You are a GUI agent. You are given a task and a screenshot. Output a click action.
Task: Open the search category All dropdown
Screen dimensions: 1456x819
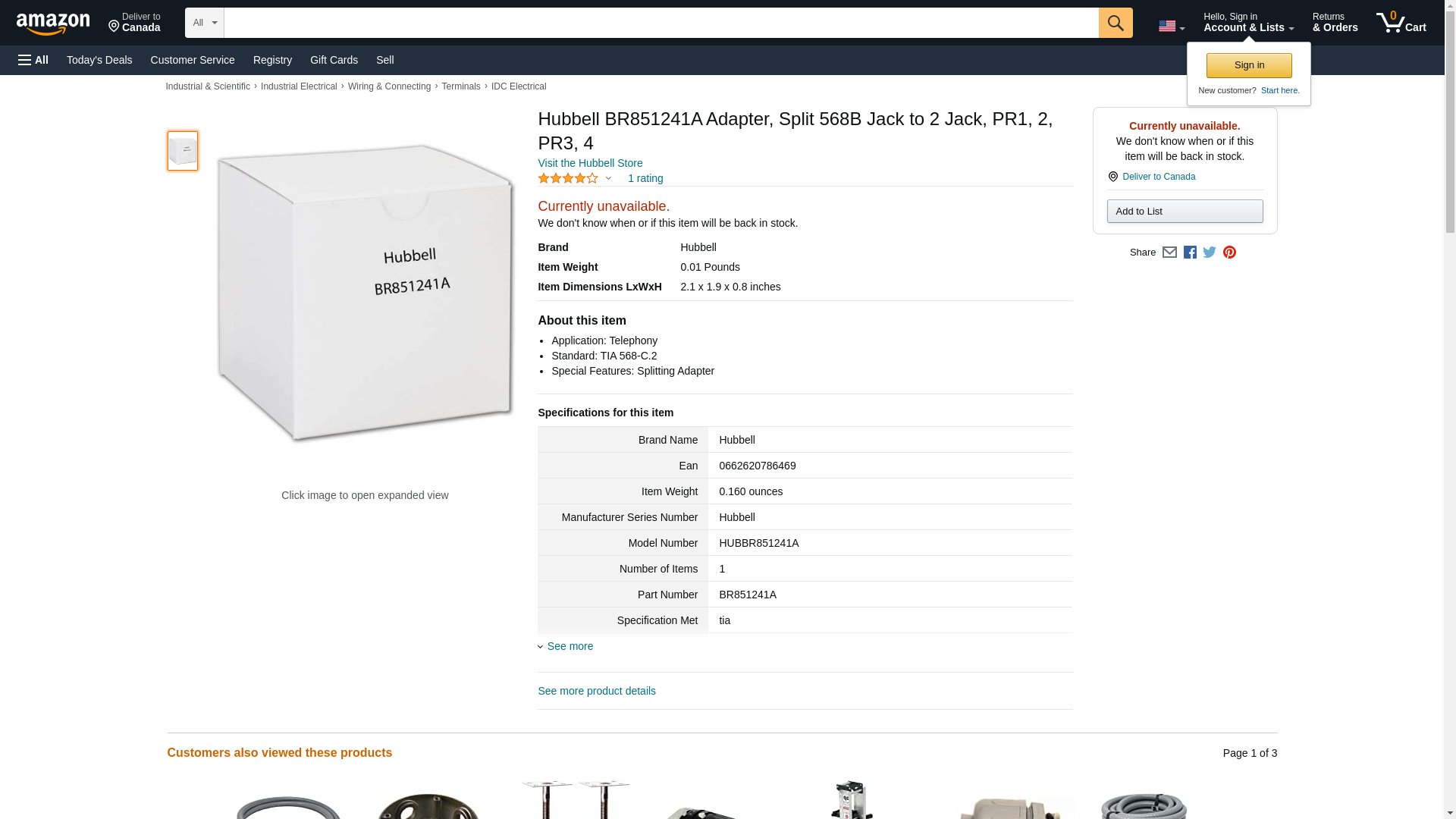205,23
